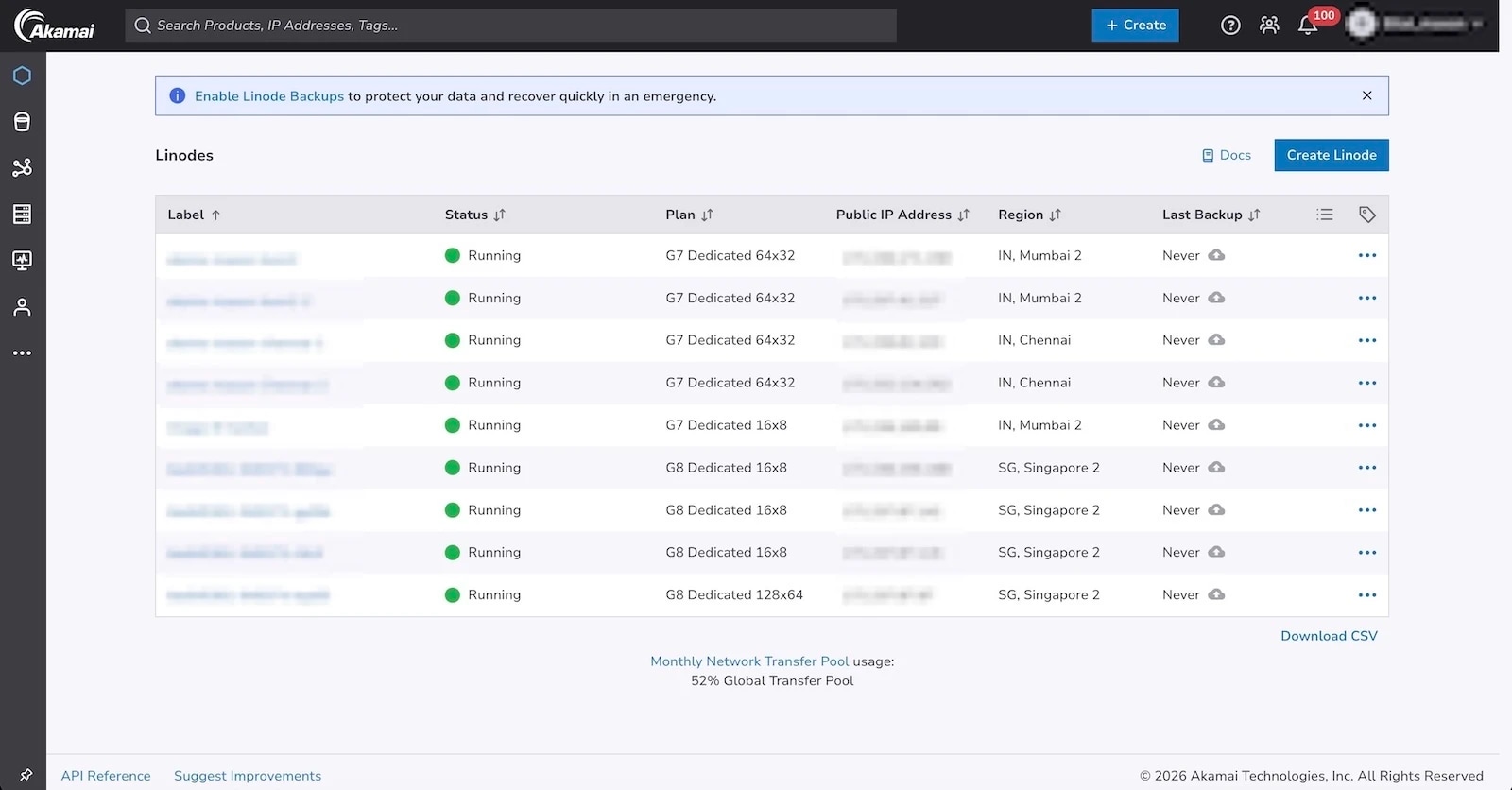
Task: Open actions menu for G7 Dedicated 16x8 row
Action: click(1366, 425)
